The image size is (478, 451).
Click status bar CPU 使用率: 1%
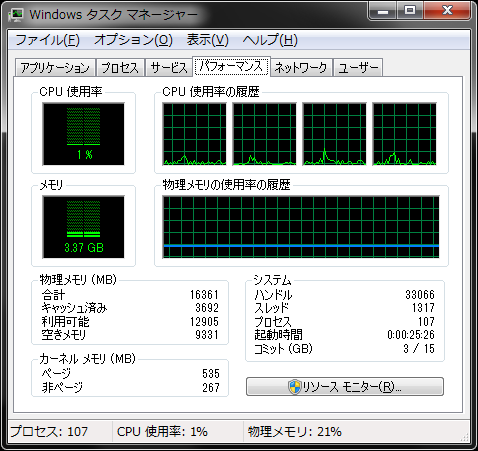coord(162,432)
